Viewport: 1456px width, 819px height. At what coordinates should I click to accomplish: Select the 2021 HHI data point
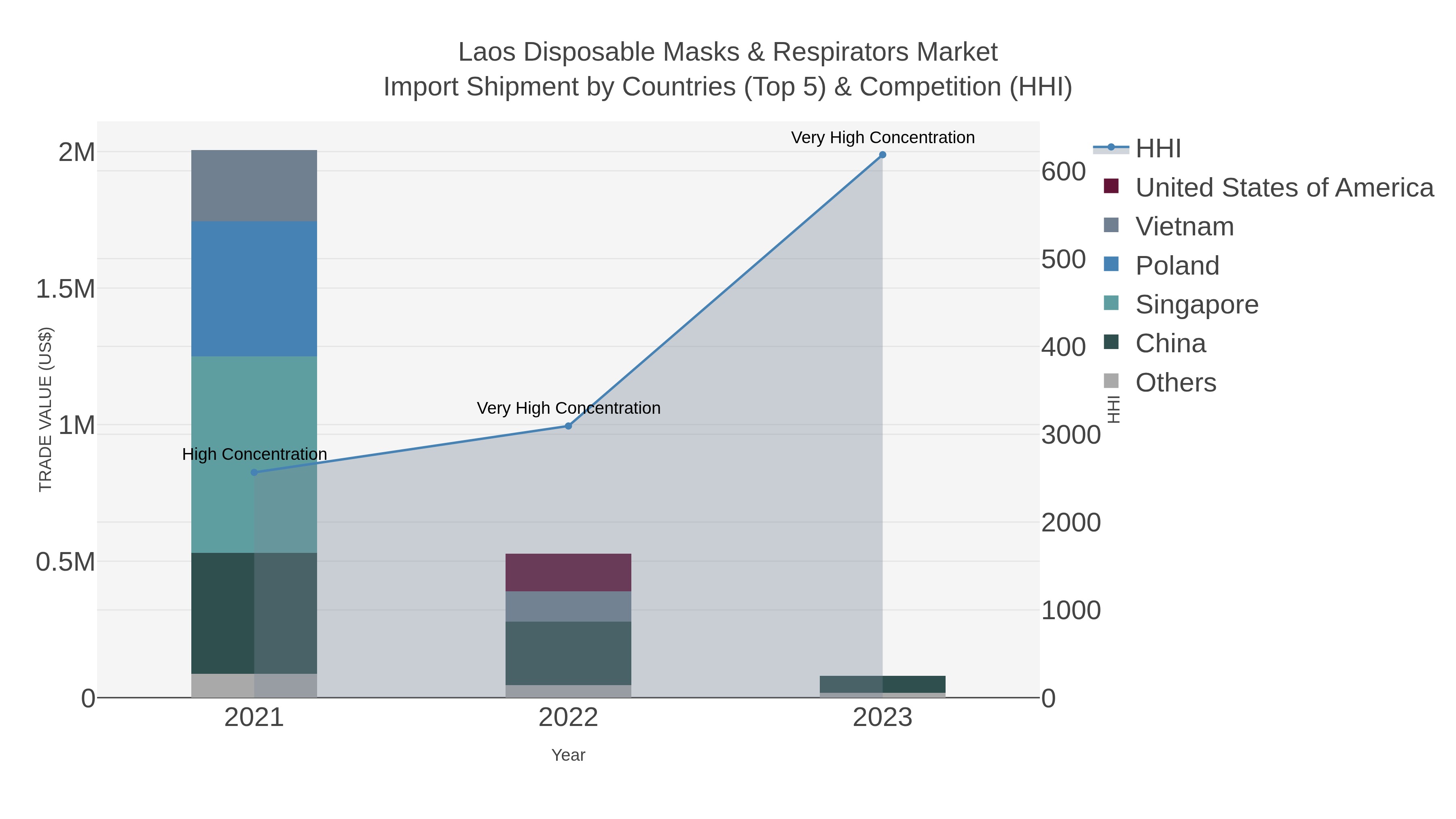(254, 472)
